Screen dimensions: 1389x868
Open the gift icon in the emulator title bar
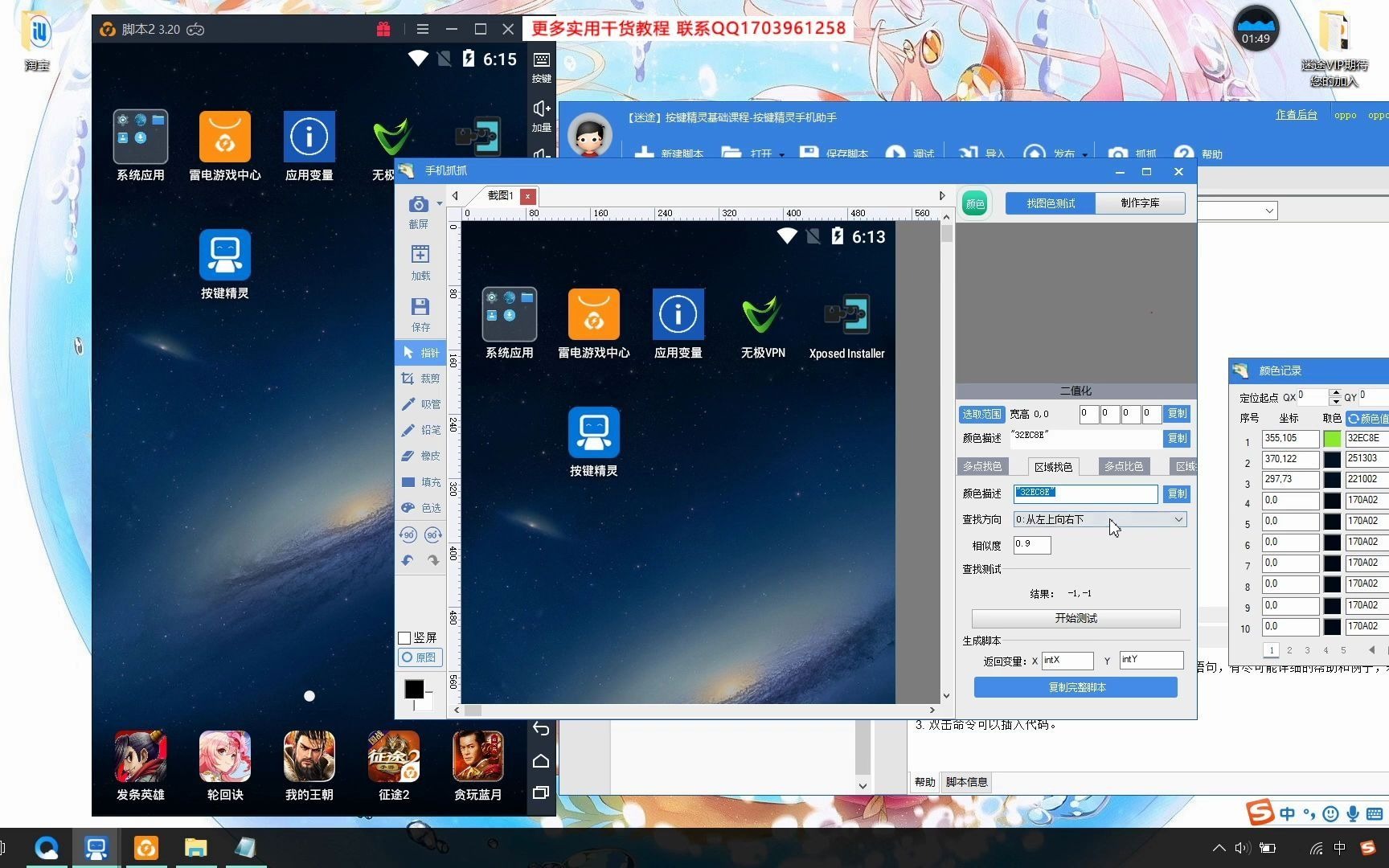(x=383, y=29)
